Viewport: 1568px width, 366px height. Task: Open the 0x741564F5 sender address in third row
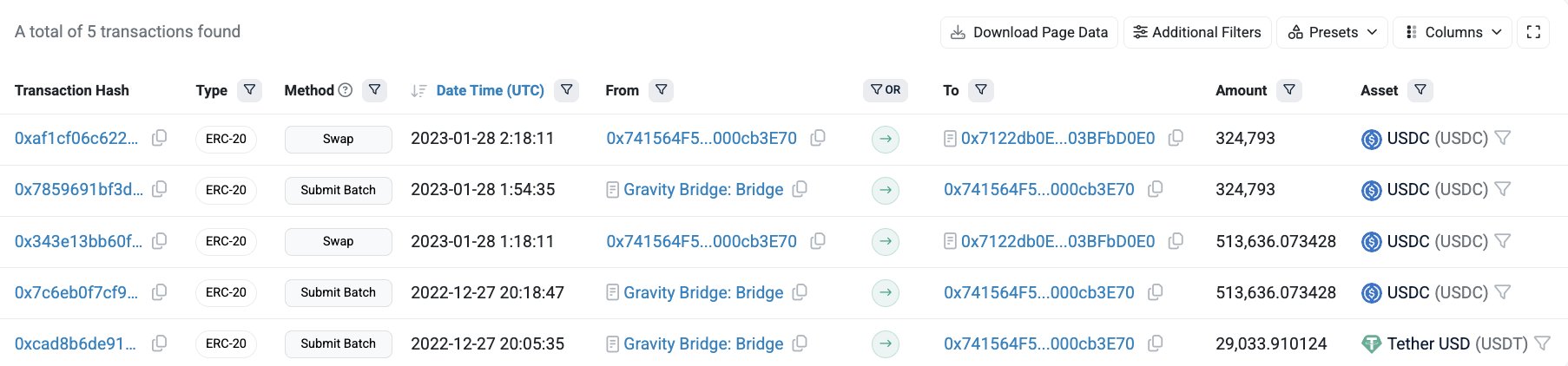[702, 241]
